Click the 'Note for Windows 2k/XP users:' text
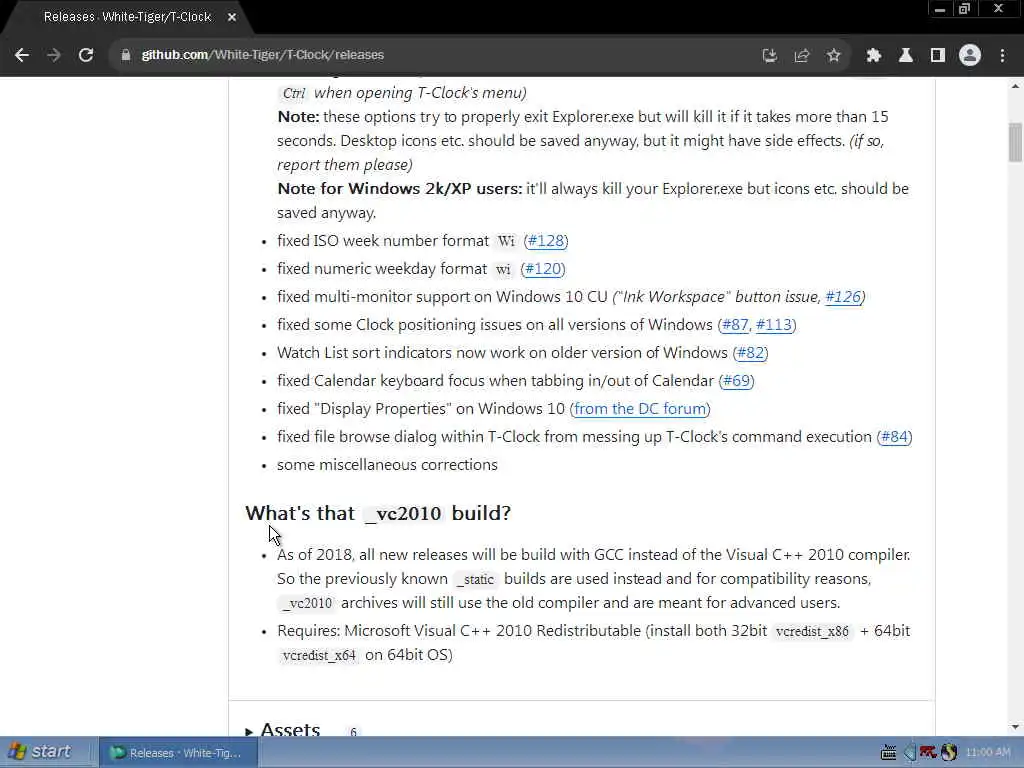This screenshot has height=768, width=1024. 400,189
